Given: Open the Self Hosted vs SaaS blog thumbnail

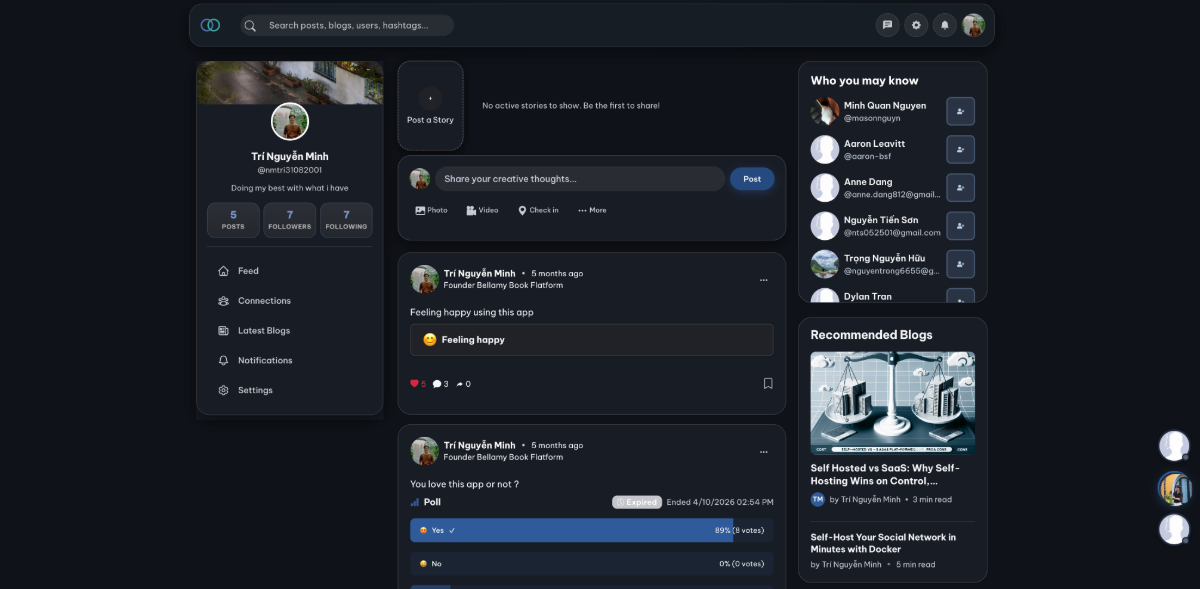Looking at the screenshot, I should point(893,403).
